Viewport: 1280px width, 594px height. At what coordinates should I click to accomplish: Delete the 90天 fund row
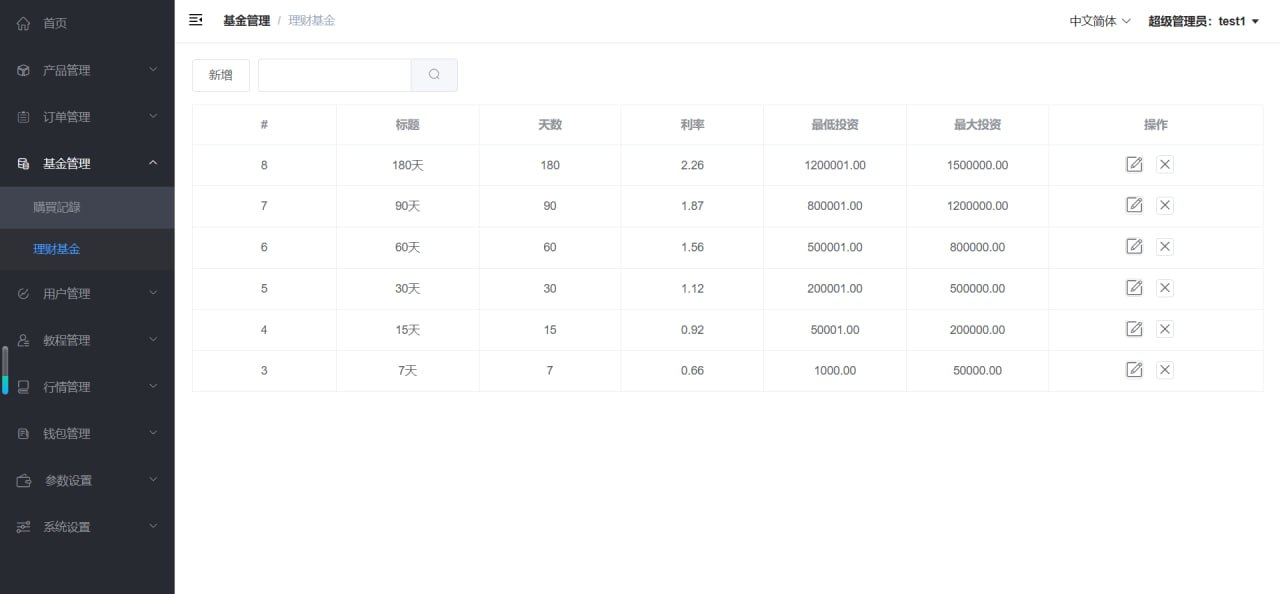point(1165,206)
